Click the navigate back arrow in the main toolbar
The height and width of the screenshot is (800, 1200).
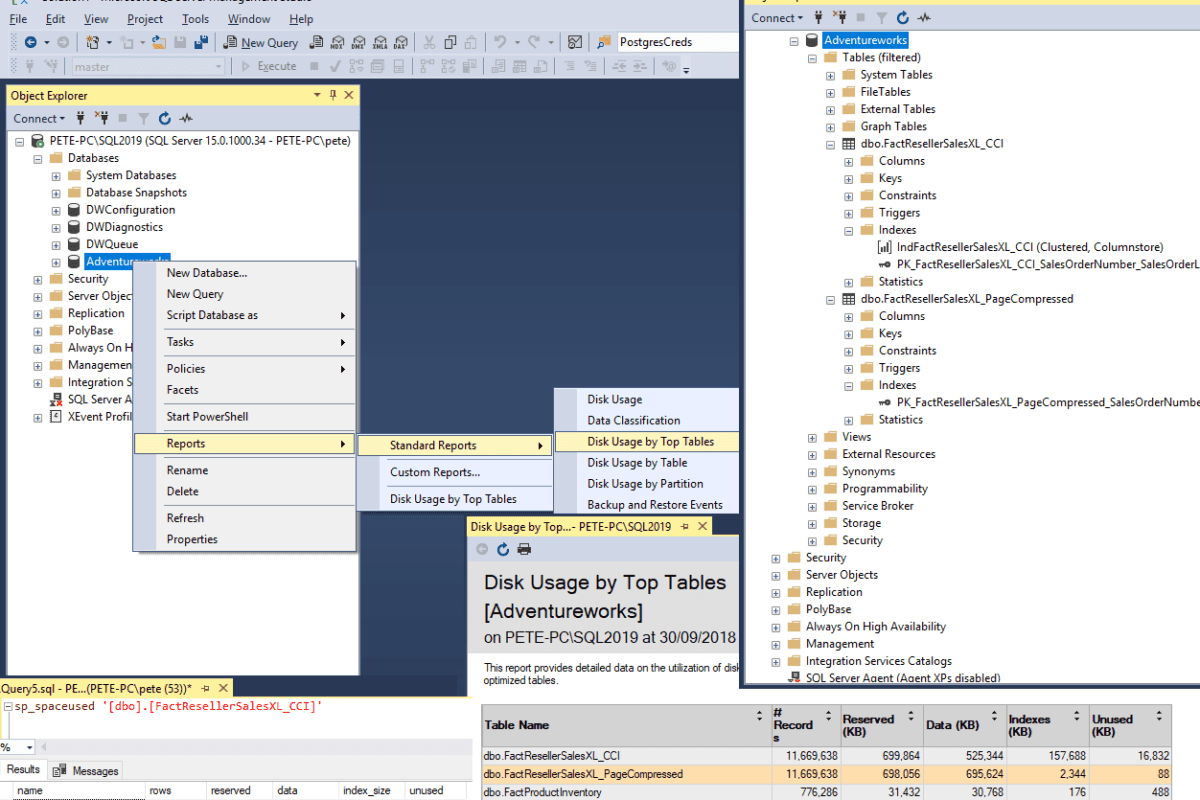(30, 42)
